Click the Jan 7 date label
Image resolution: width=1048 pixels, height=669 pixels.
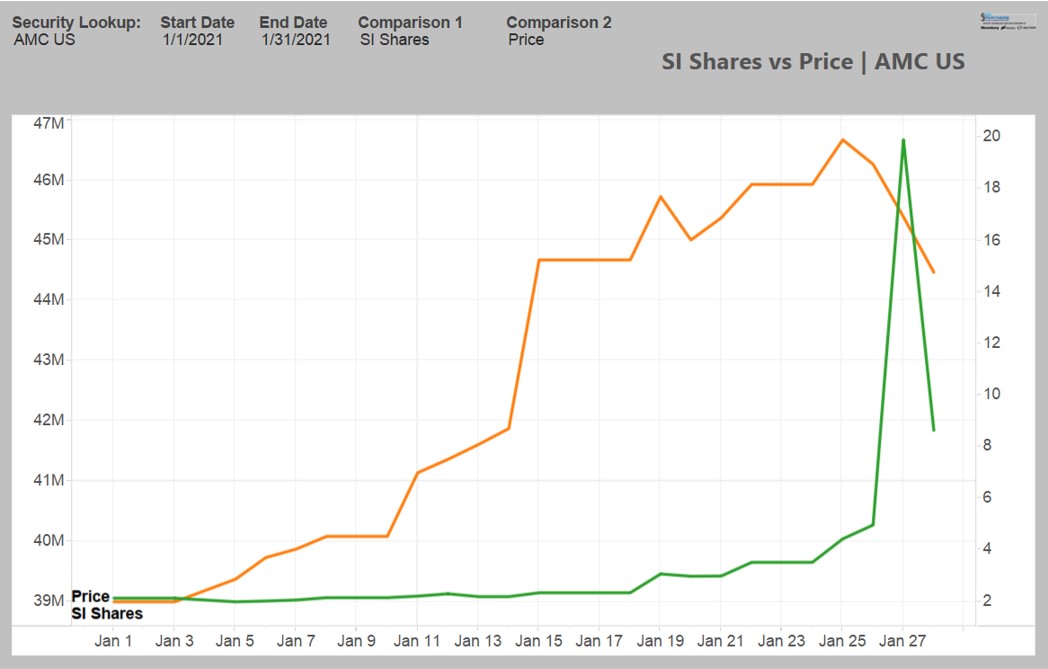(x=295, y=641)
